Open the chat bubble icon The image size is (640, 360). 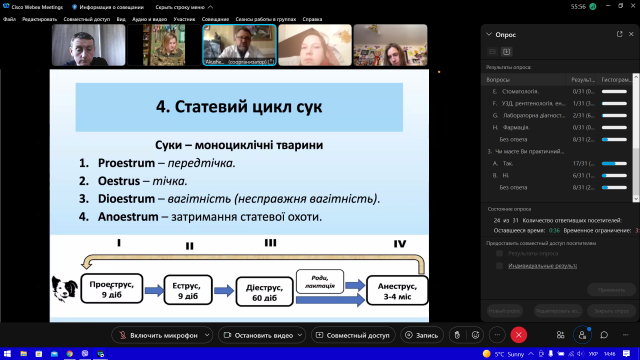[x=604, y=335]
